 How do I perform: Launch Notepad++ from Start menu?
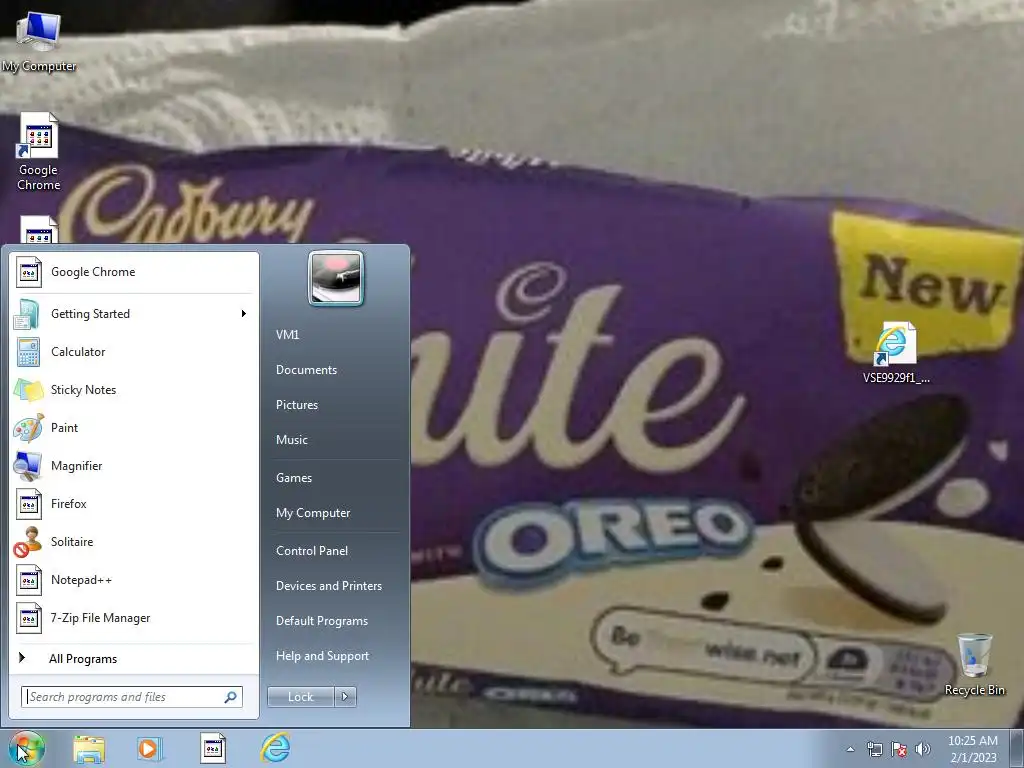click(x=134, y=580)
